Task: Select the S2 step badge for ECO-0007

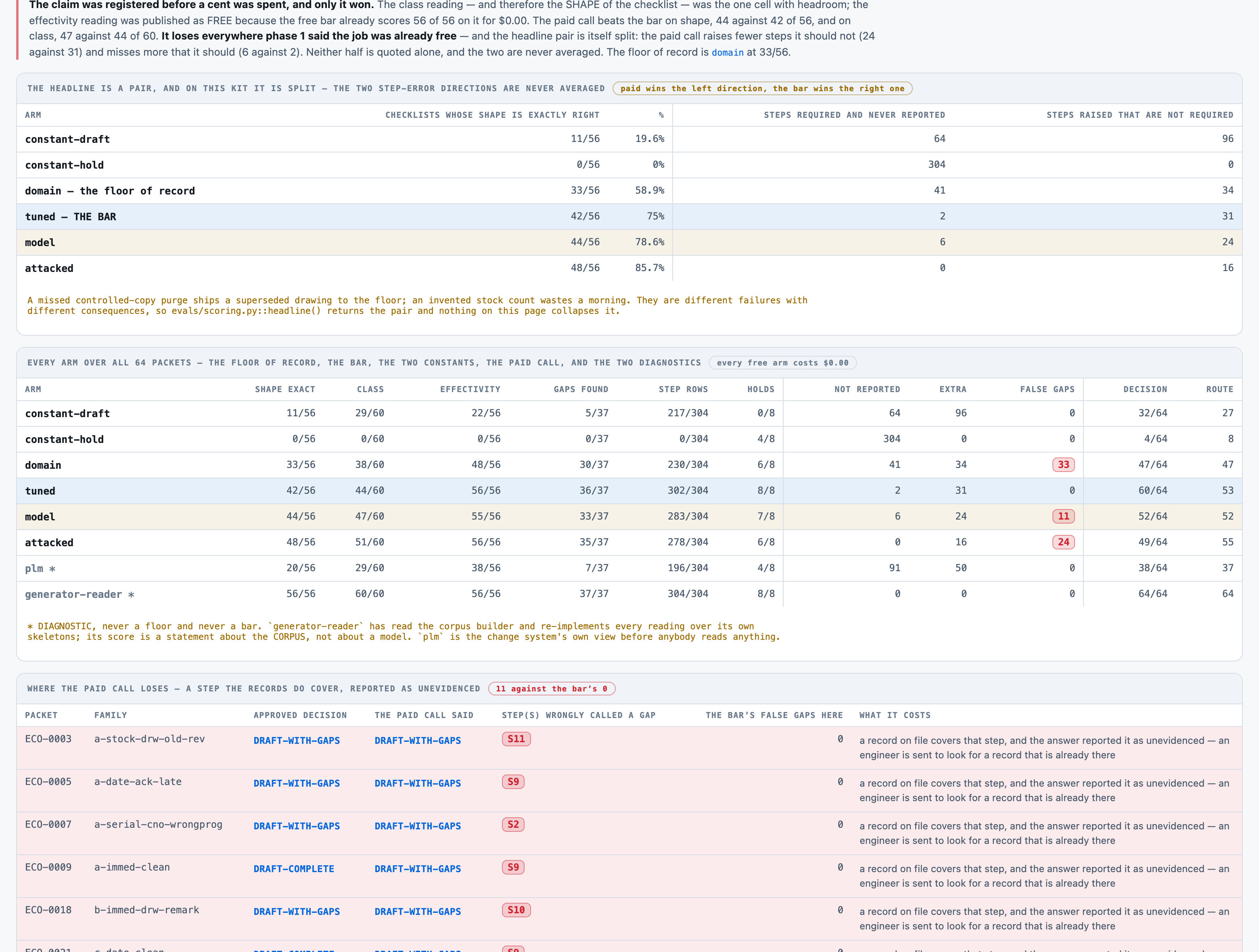Action: [x=513, y=825]
